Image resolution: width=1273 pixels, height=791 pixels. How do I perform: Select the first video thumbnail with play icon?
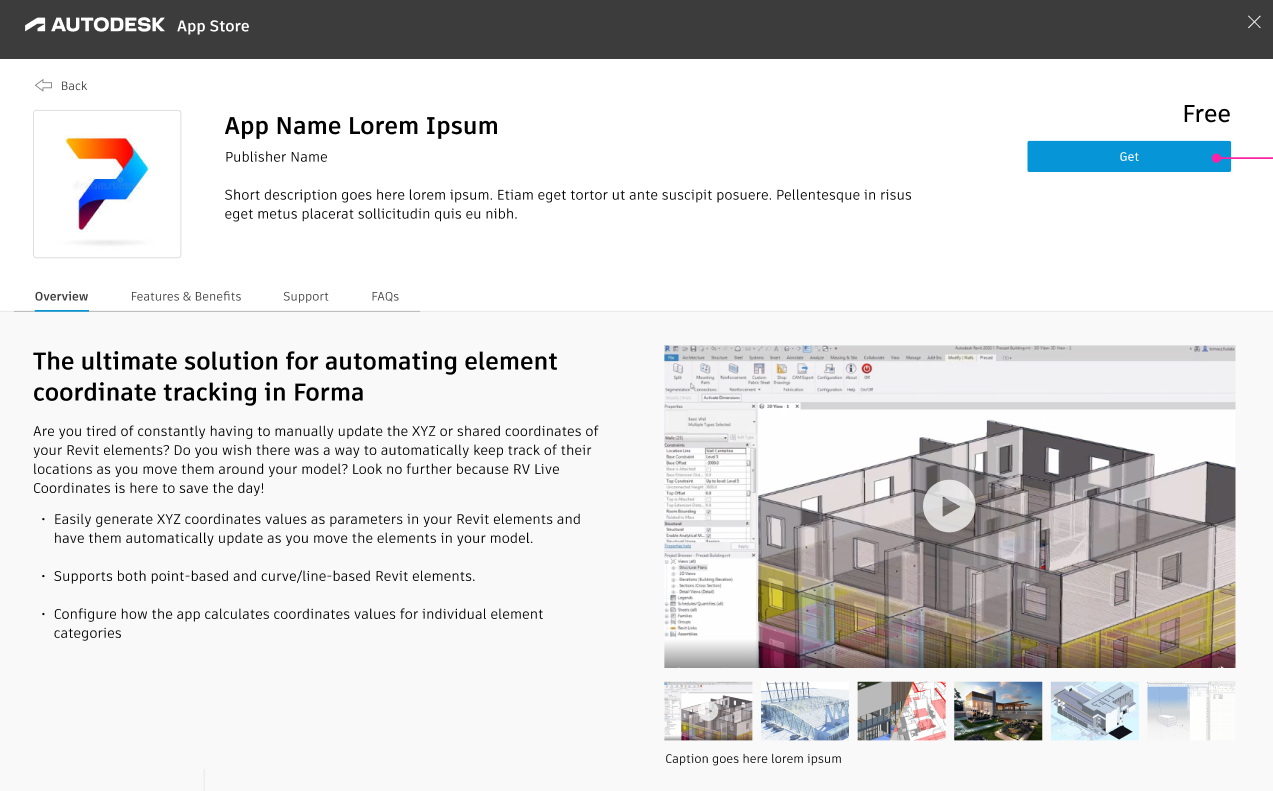click(708, 711)
